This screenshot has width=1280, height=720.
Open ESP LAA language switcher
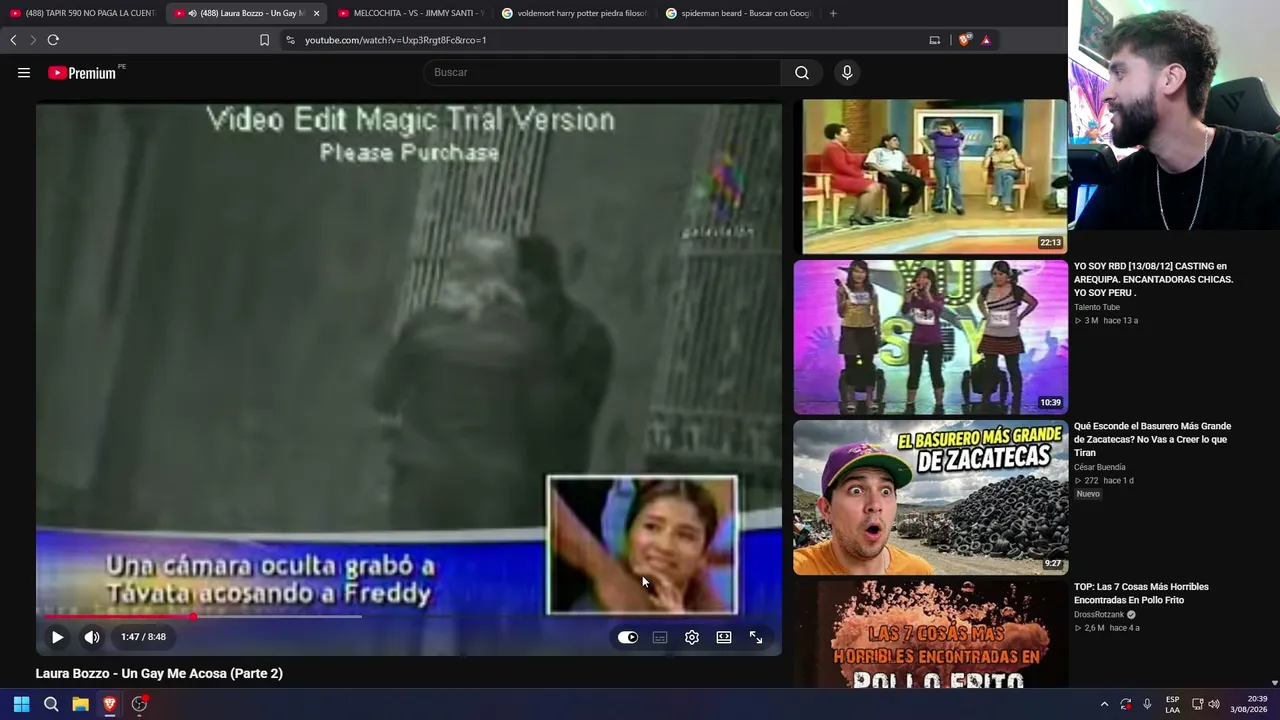click(1172, 704)
